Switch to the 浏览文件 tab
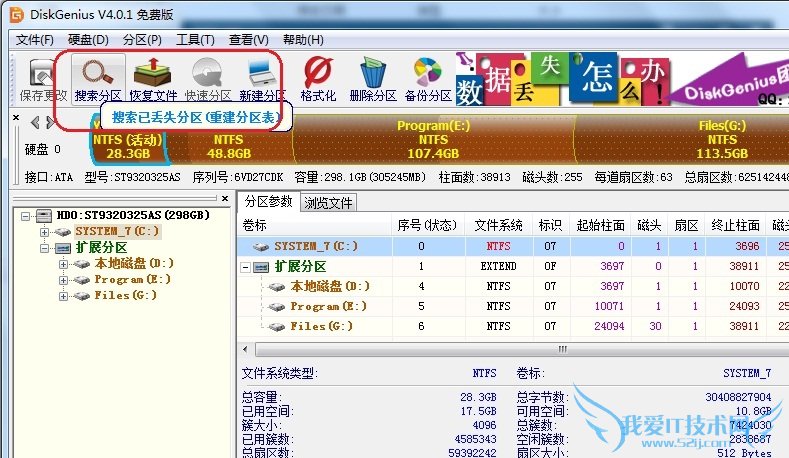Screen dimensions: 789x458 pos(328,203)
